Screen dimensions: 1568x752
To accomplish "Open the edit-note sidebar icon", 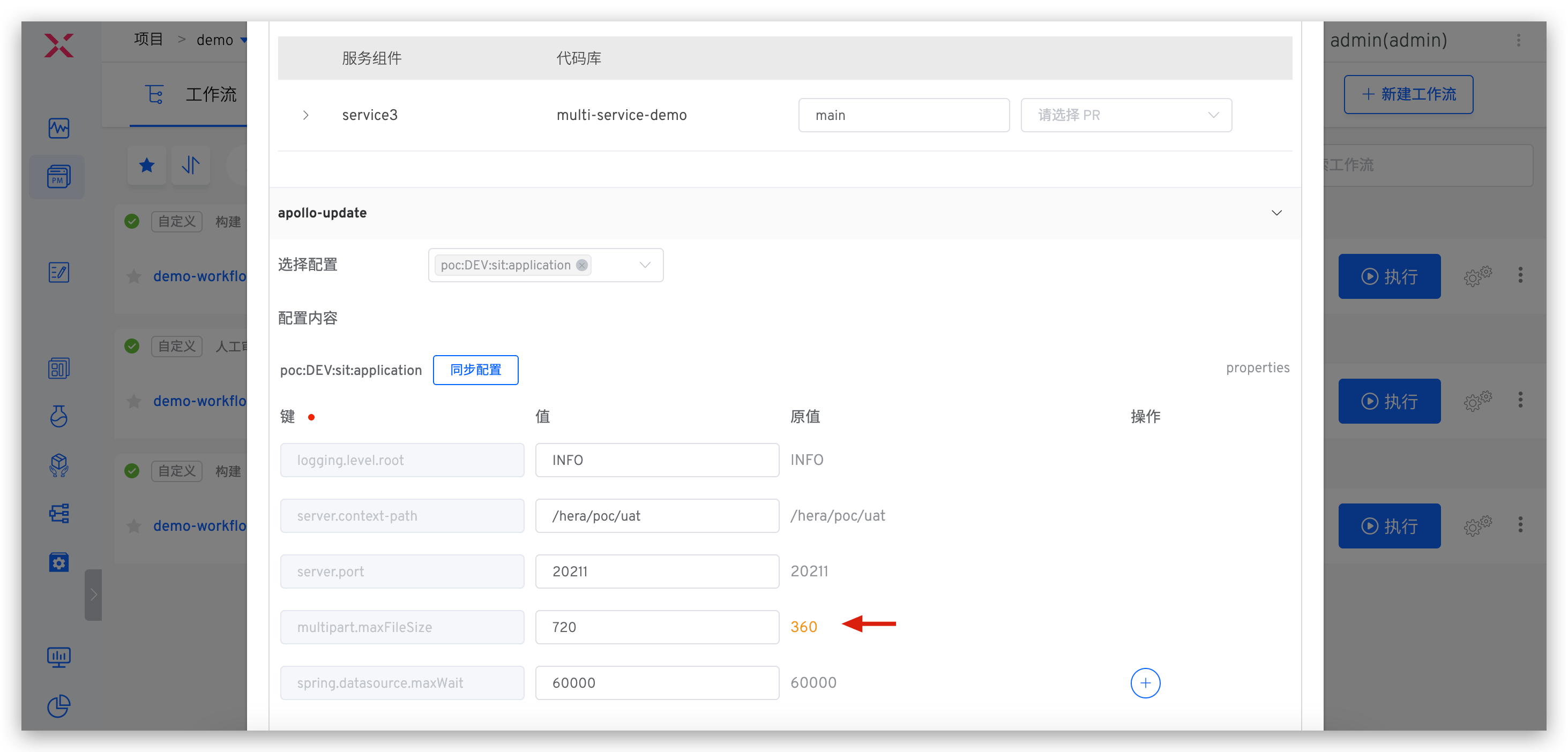I will [x=58, y=272].
